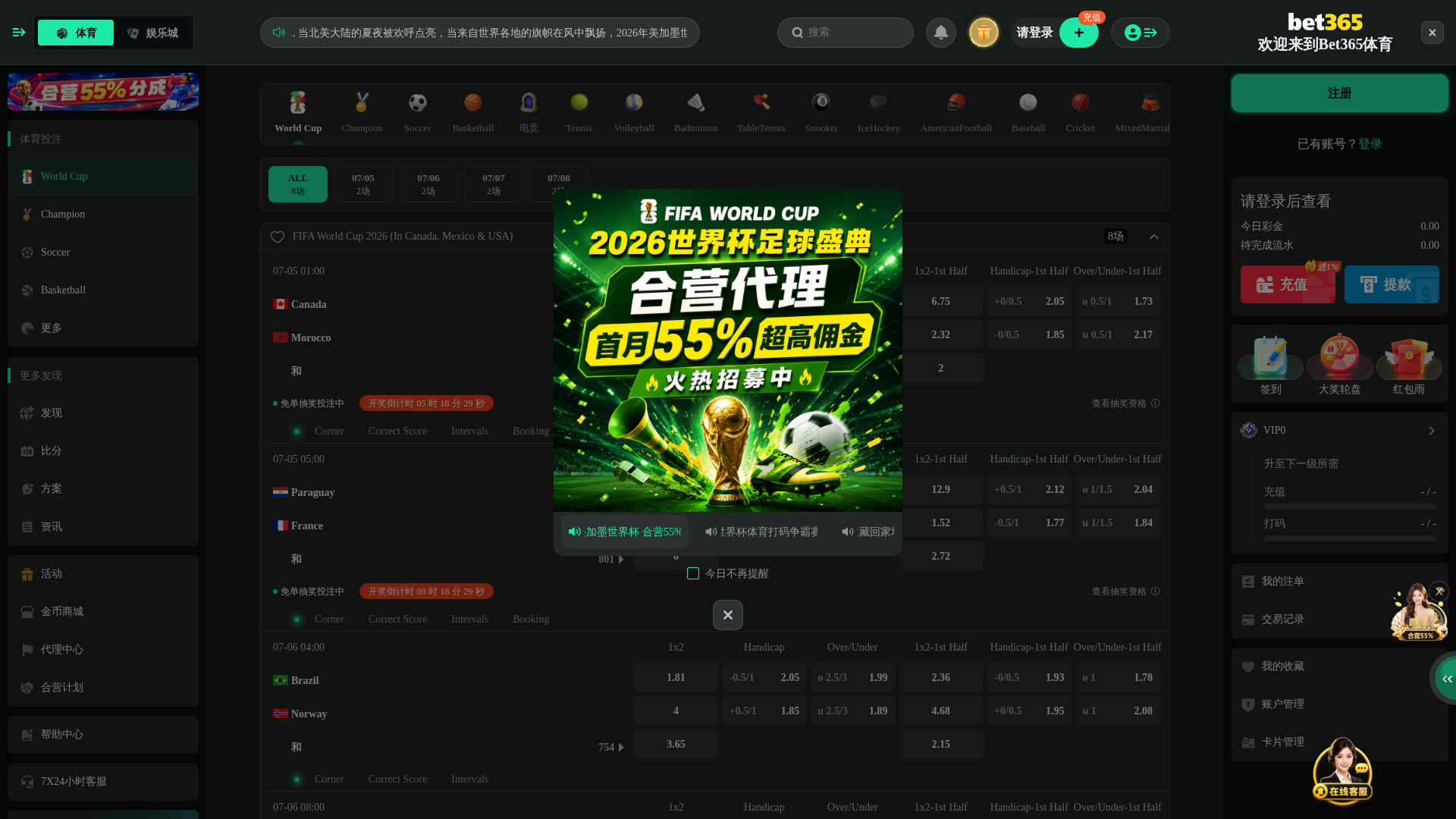
Task: Click the red 充值 deposit button
Action: point(1288,284)
